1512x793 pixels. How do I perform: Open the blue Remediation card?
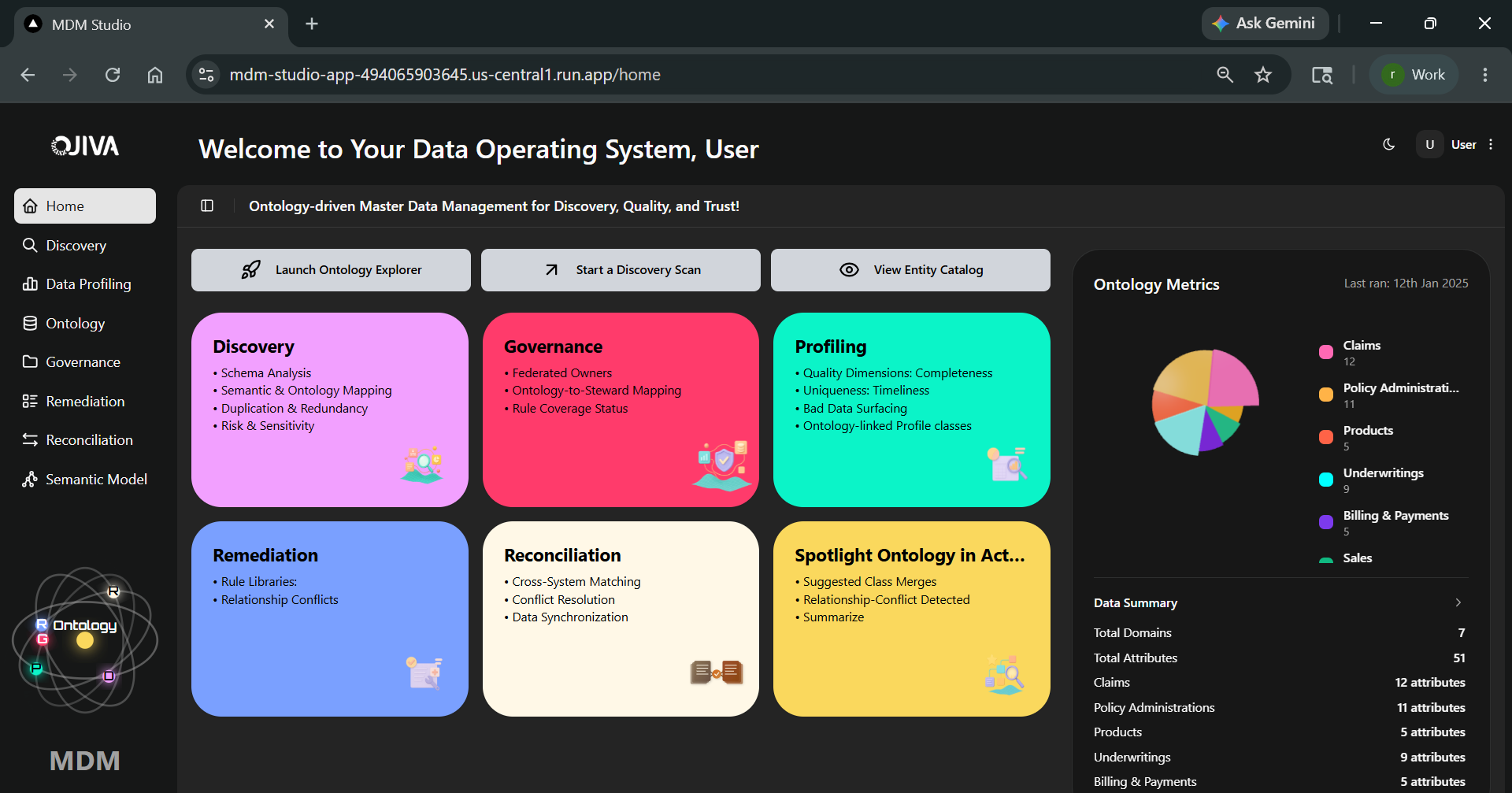tap(330, 619)
